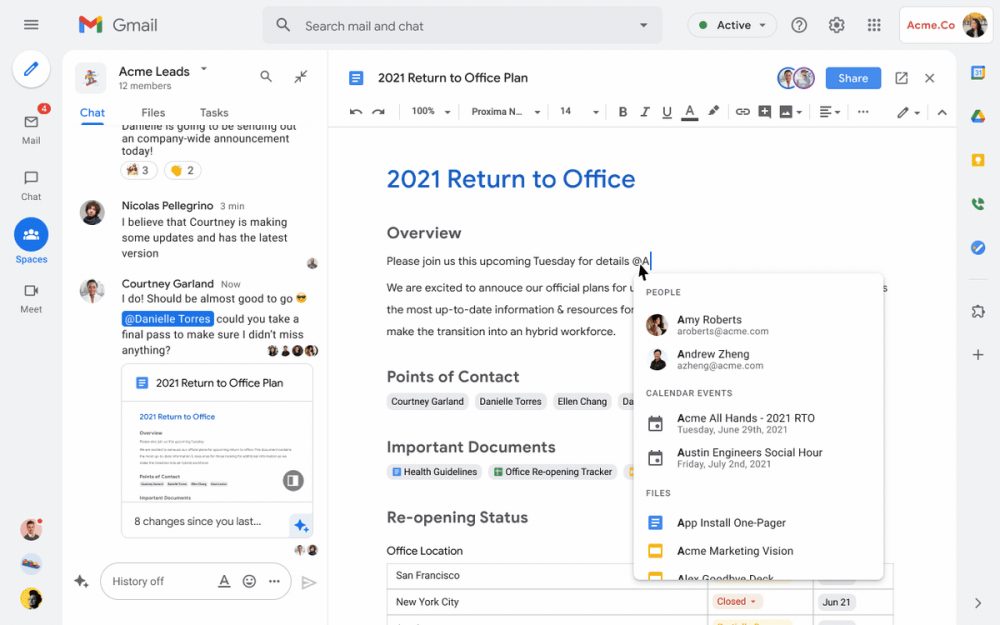Viewport: 1000px width, 625px height.
Task: Open the insert comment tool
Action: 765,111
